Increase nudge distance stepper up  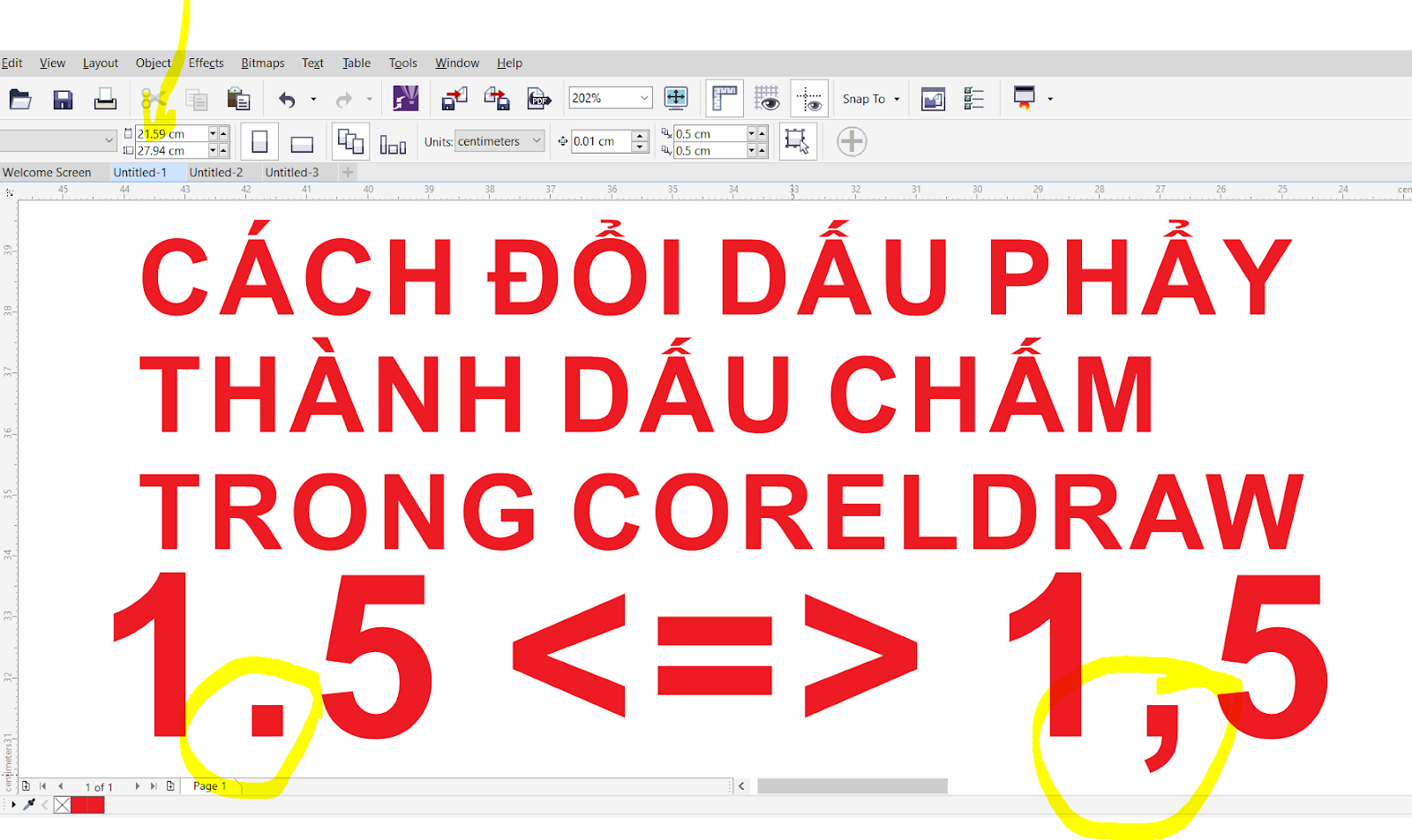click(640, 136)
